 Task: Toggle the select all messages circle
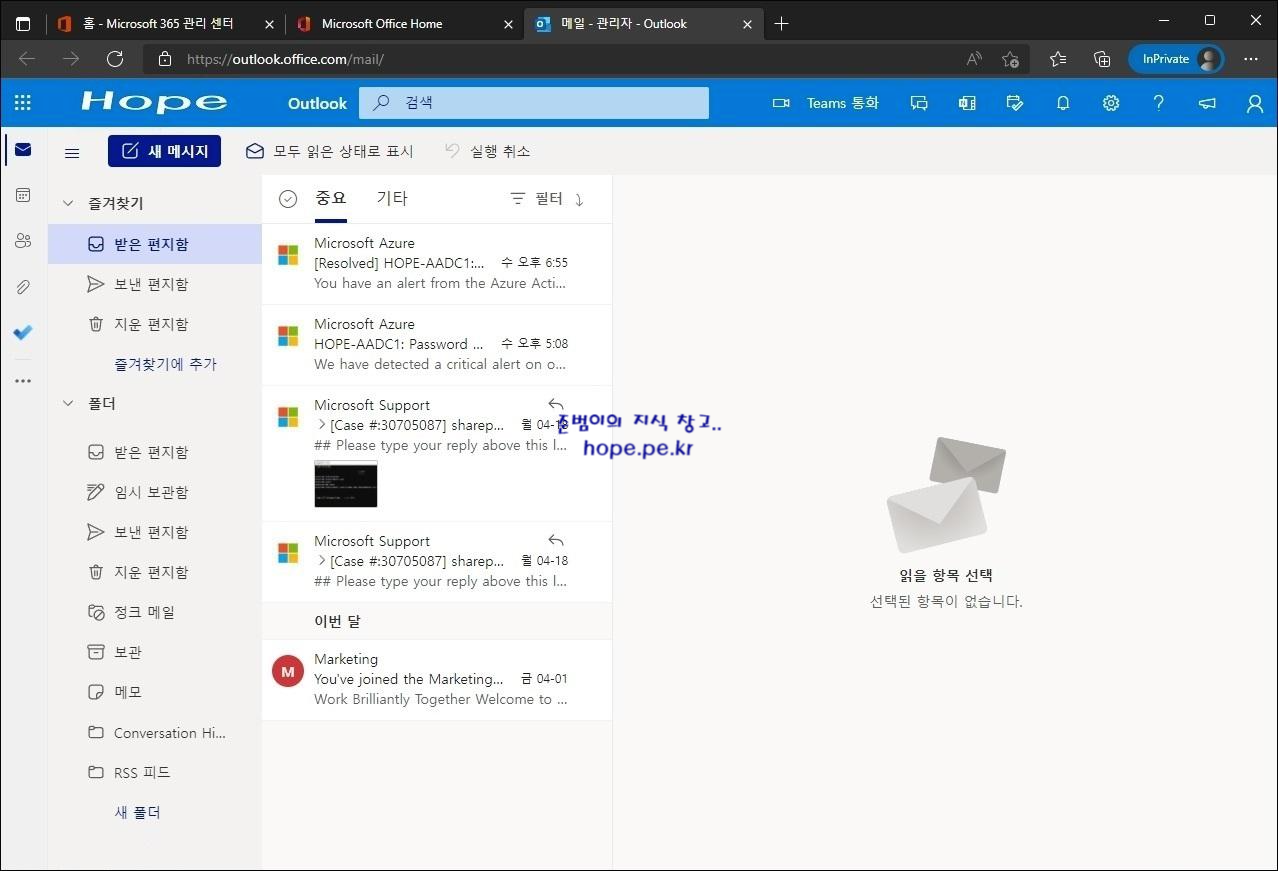288,199
